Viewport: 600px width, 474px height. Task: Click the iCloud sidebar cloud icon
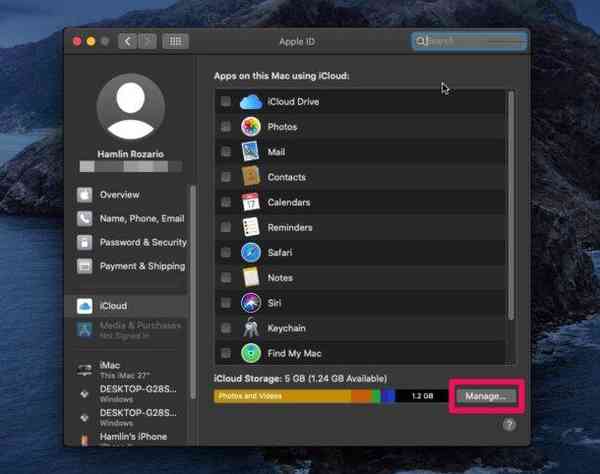coord(85,306)
